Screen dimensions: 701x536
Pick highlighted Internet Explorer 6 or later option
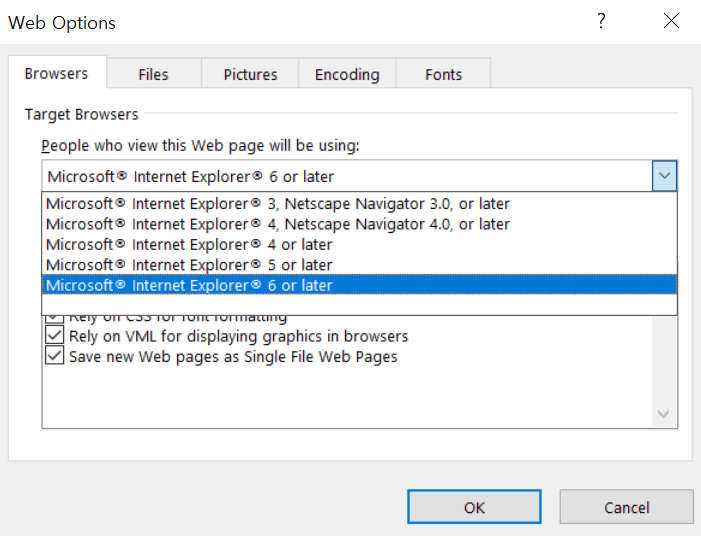[359, 285]
